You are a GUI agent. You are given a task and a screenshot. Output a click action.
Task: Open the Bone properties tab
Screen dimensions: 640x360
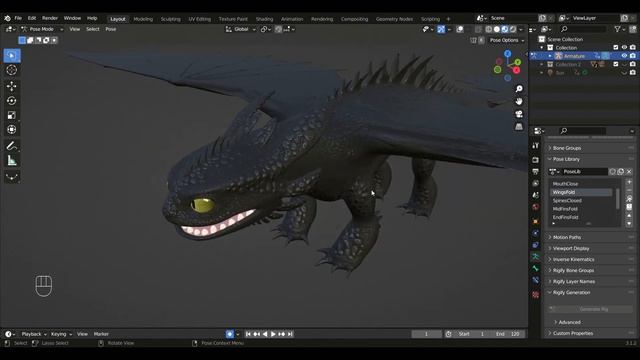click(536, 268)
